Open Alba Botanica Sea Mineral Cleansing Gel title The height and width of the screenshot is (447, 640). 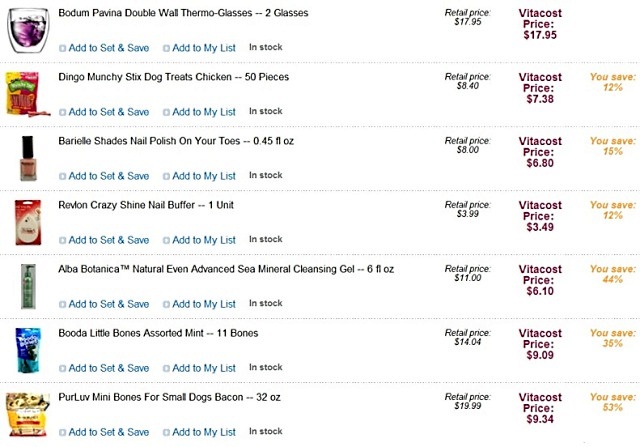[x=226, y=269]
